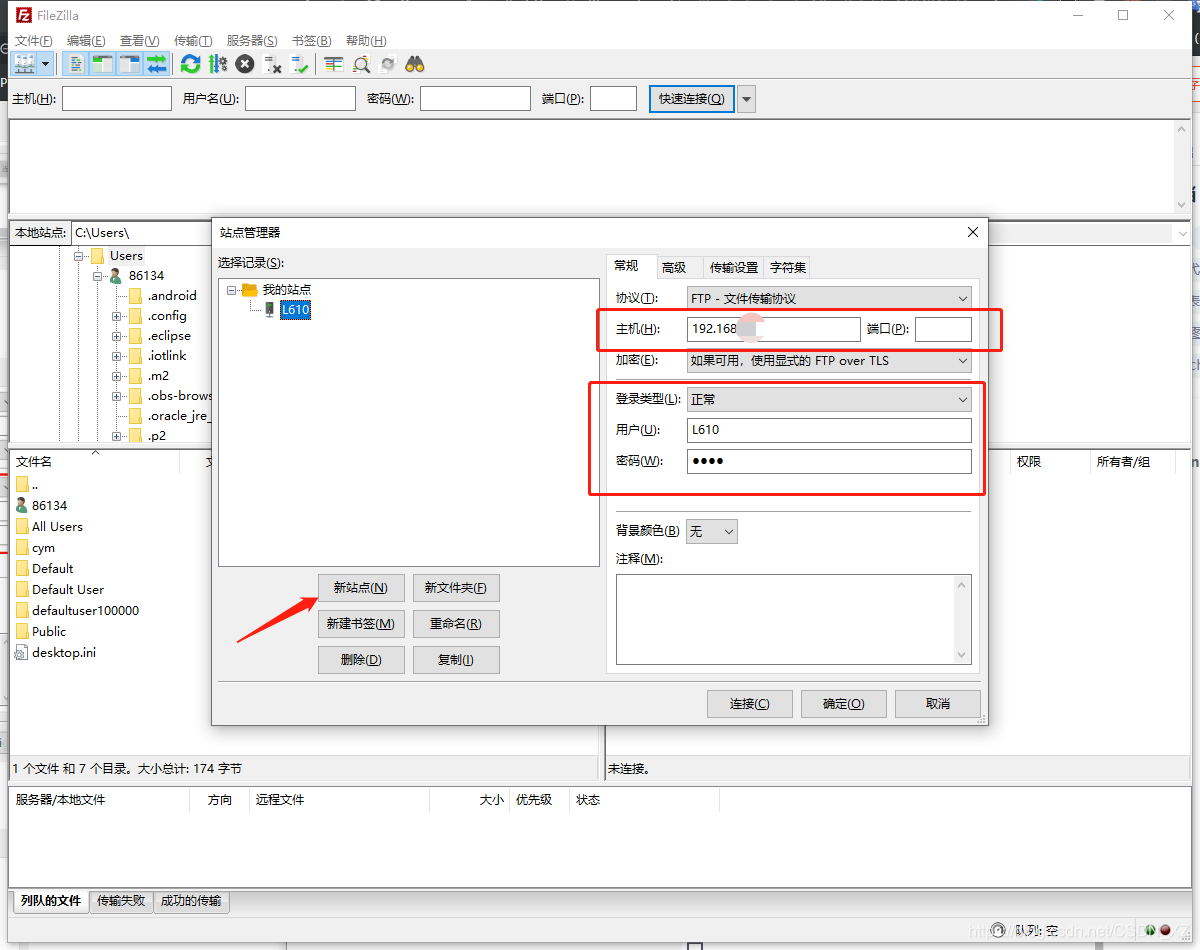Open the 加密 encryption dropdown
This screenshot has height=950, width=1200.
click(829, 360)
